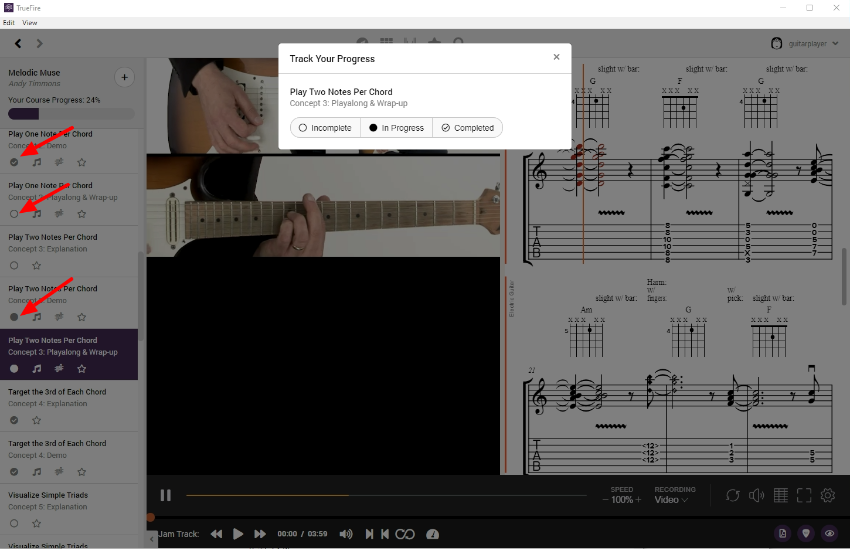Pause the video

pos(166,495)
